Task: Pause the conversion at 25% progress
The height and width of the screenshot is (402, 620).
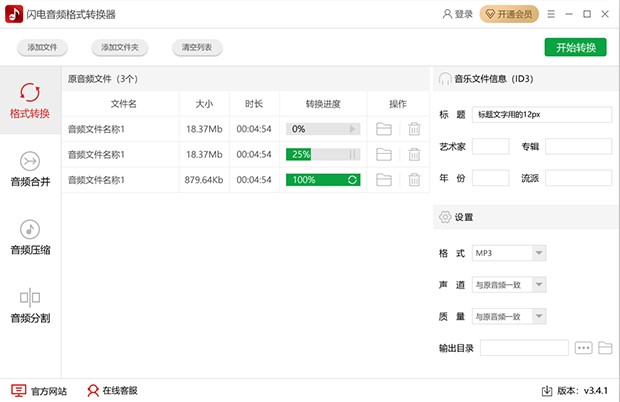Action: [352, 154]
